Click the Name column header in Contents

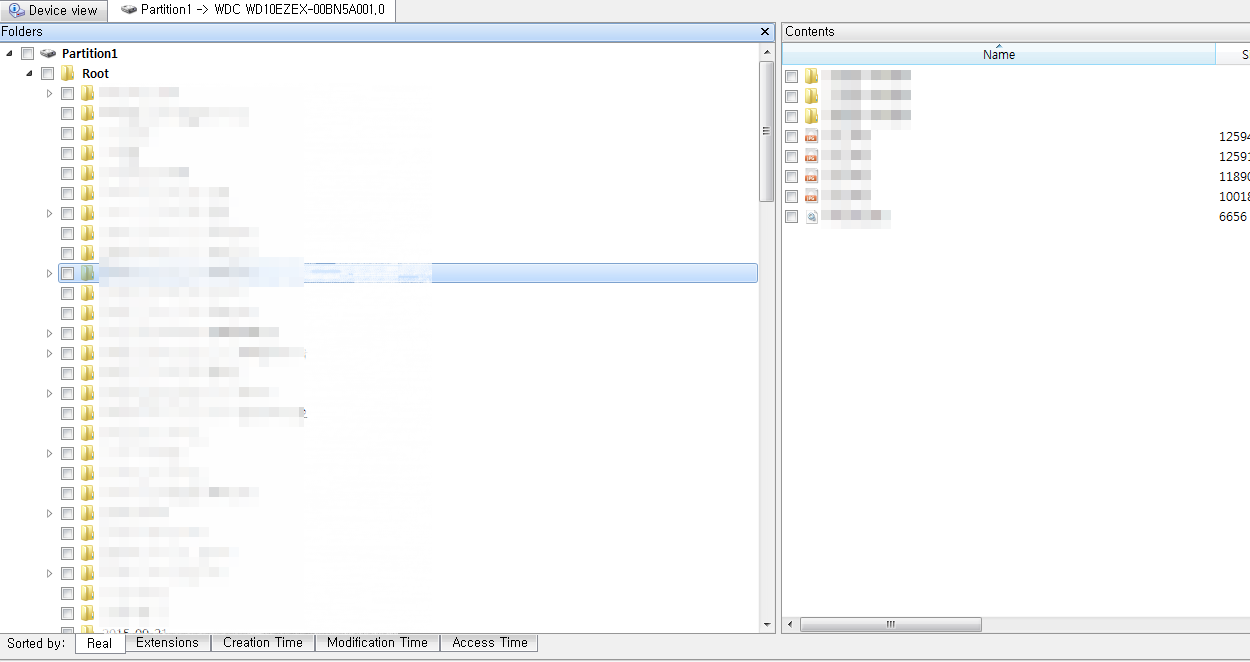pos(998,54)
